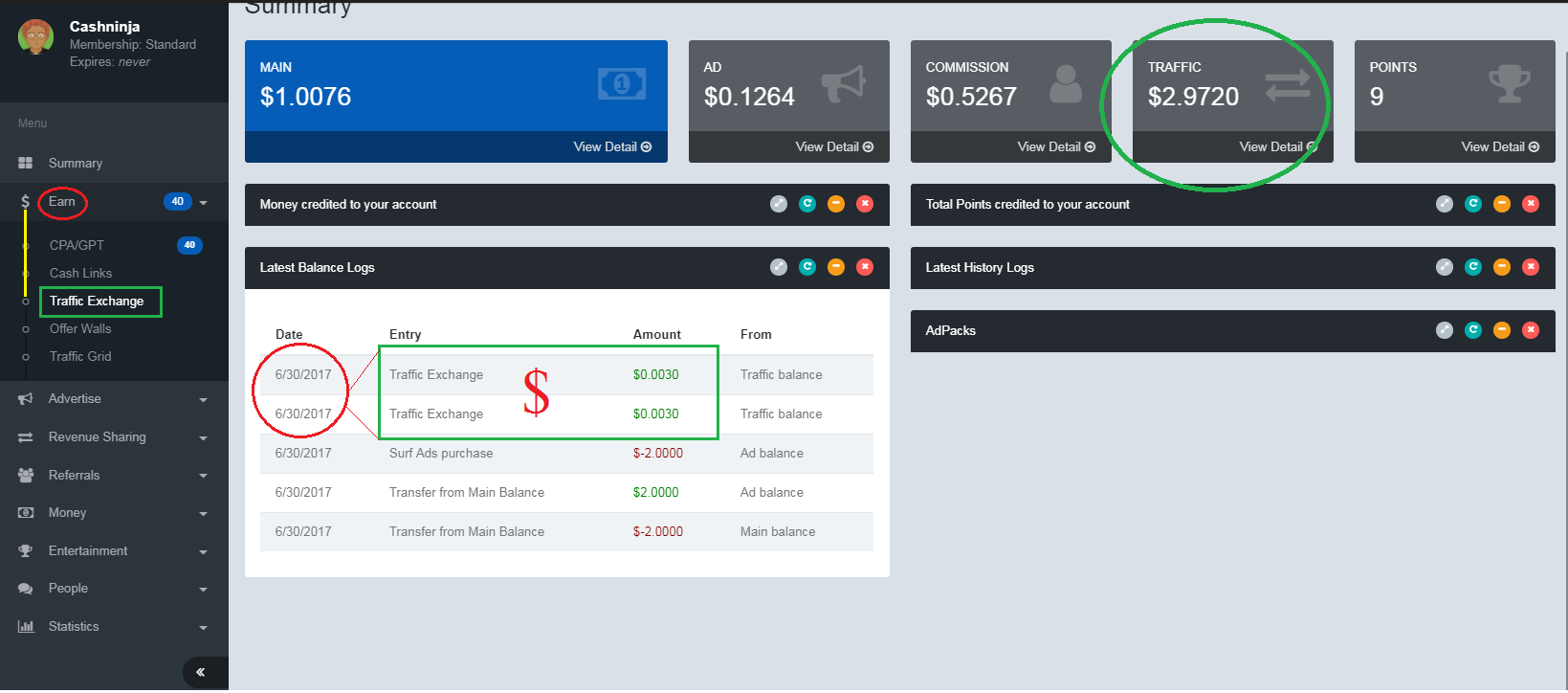
Task: Click the Earn badge showing 40
Action: 177,201
